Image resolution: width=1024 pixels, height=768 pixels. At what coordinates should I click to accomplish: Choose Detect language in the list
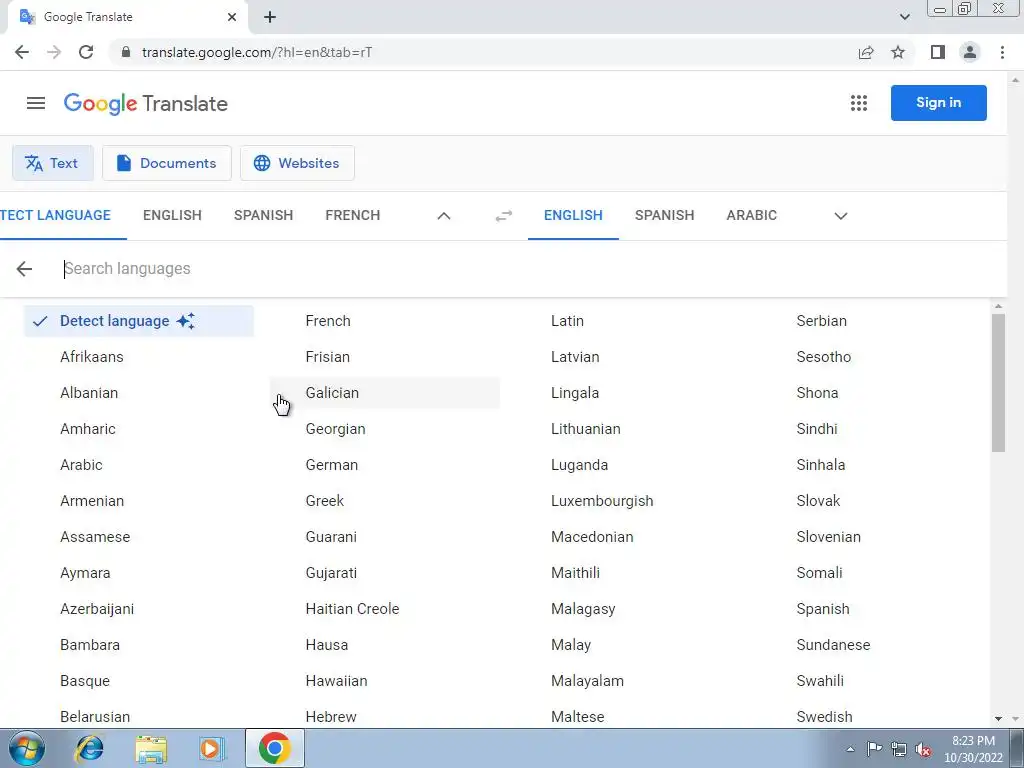(x=139, y=321)
